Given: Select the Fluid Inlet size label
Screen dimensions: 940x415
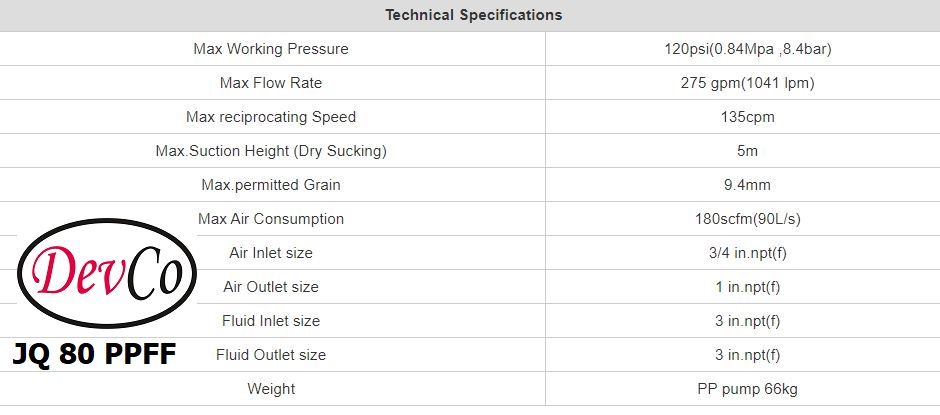Looking at the screenshot, I should (x=271, y=321).
